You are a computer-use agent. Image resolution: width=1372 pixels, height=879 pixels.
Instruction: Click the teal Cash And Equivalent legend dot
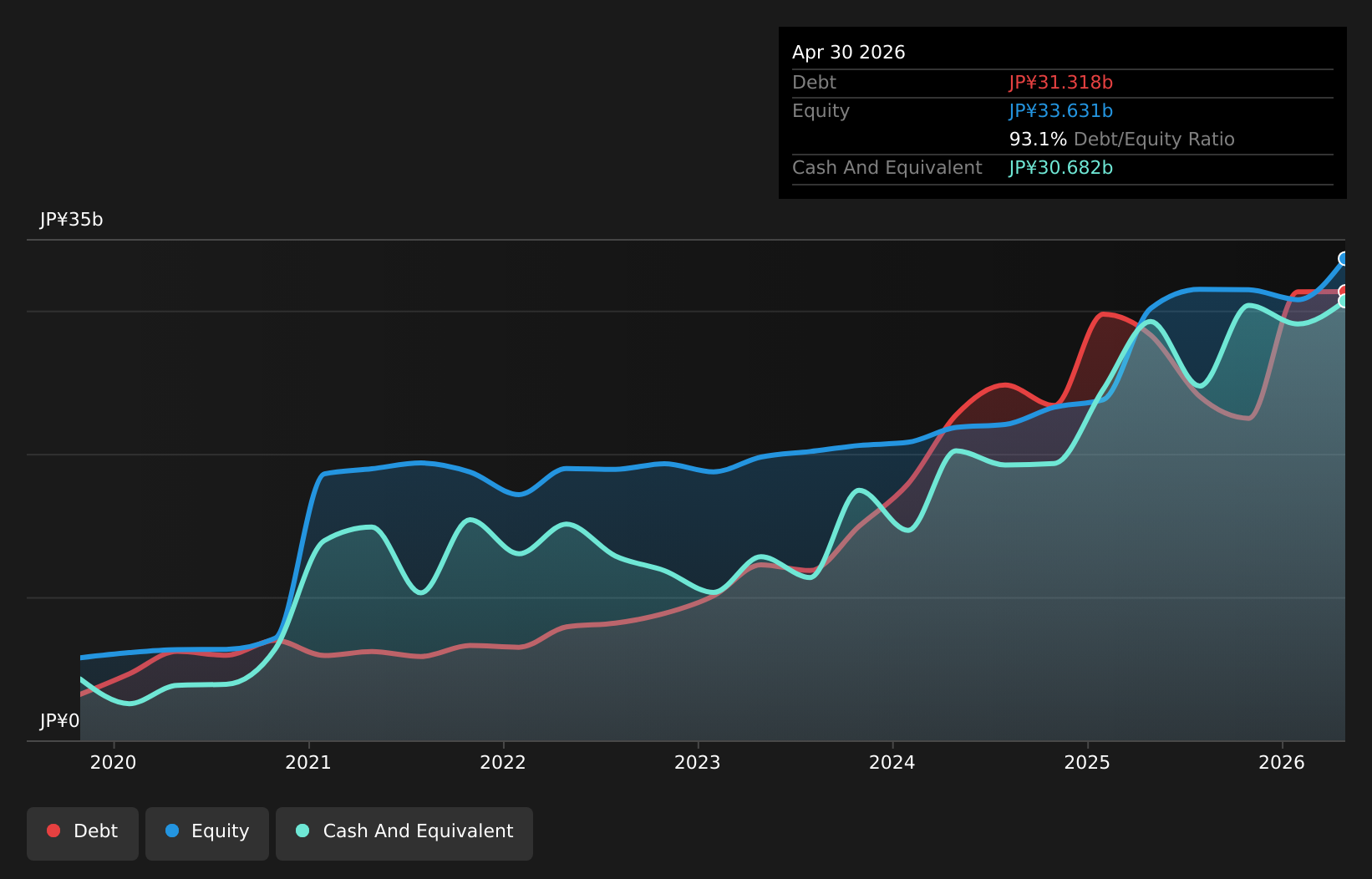pos(302,831)
